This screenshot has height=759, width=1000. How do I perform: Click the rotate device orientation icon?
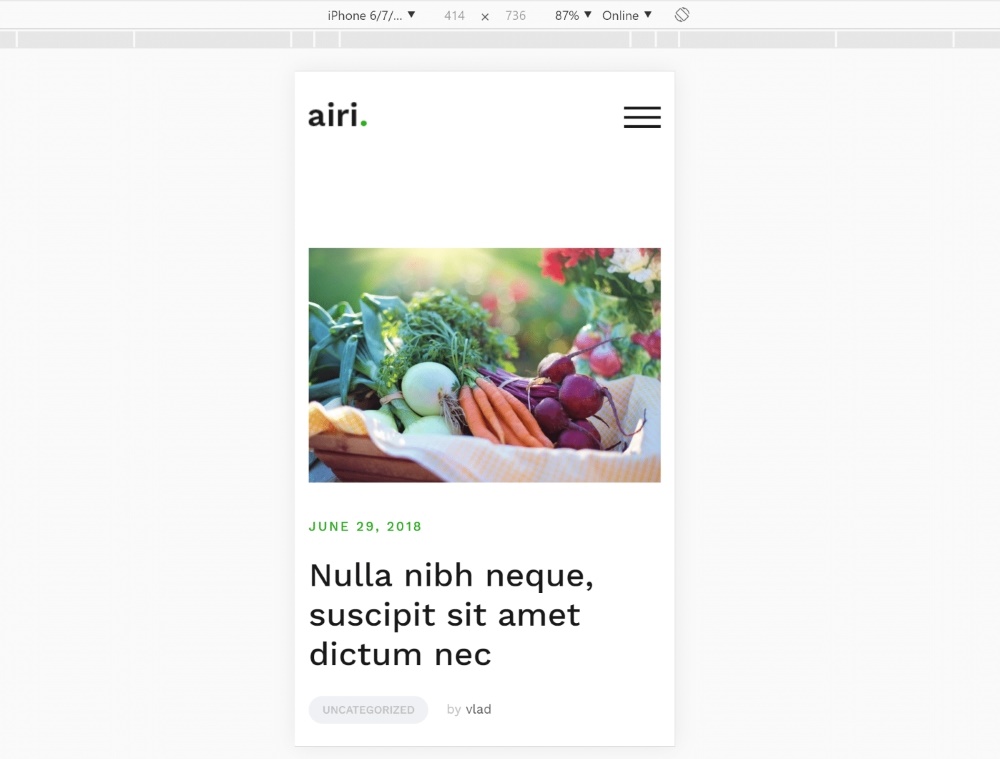(682, 15)
